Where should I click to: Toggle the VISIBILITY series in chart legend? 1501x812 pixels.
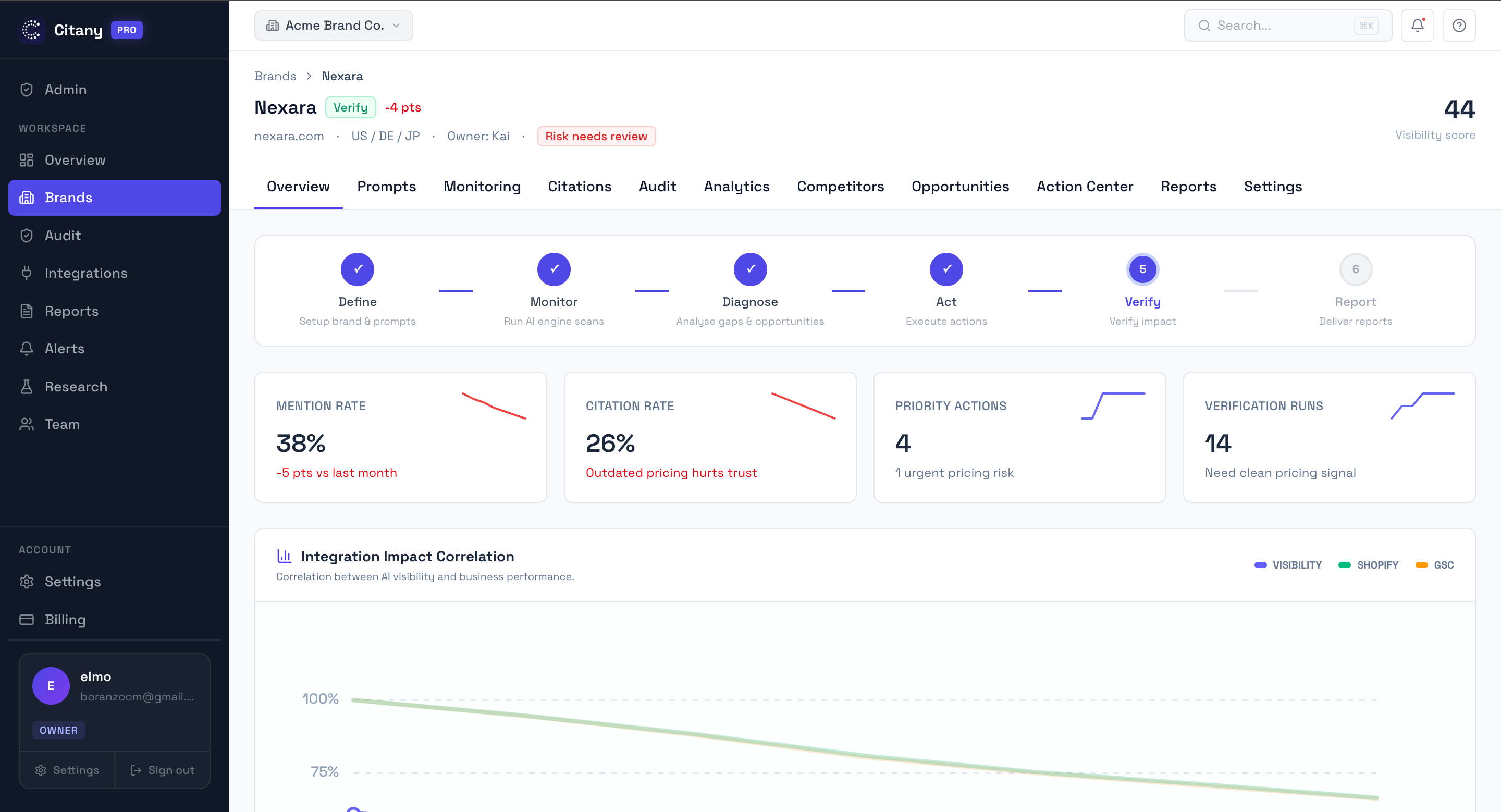click(x=1288, y=564)
